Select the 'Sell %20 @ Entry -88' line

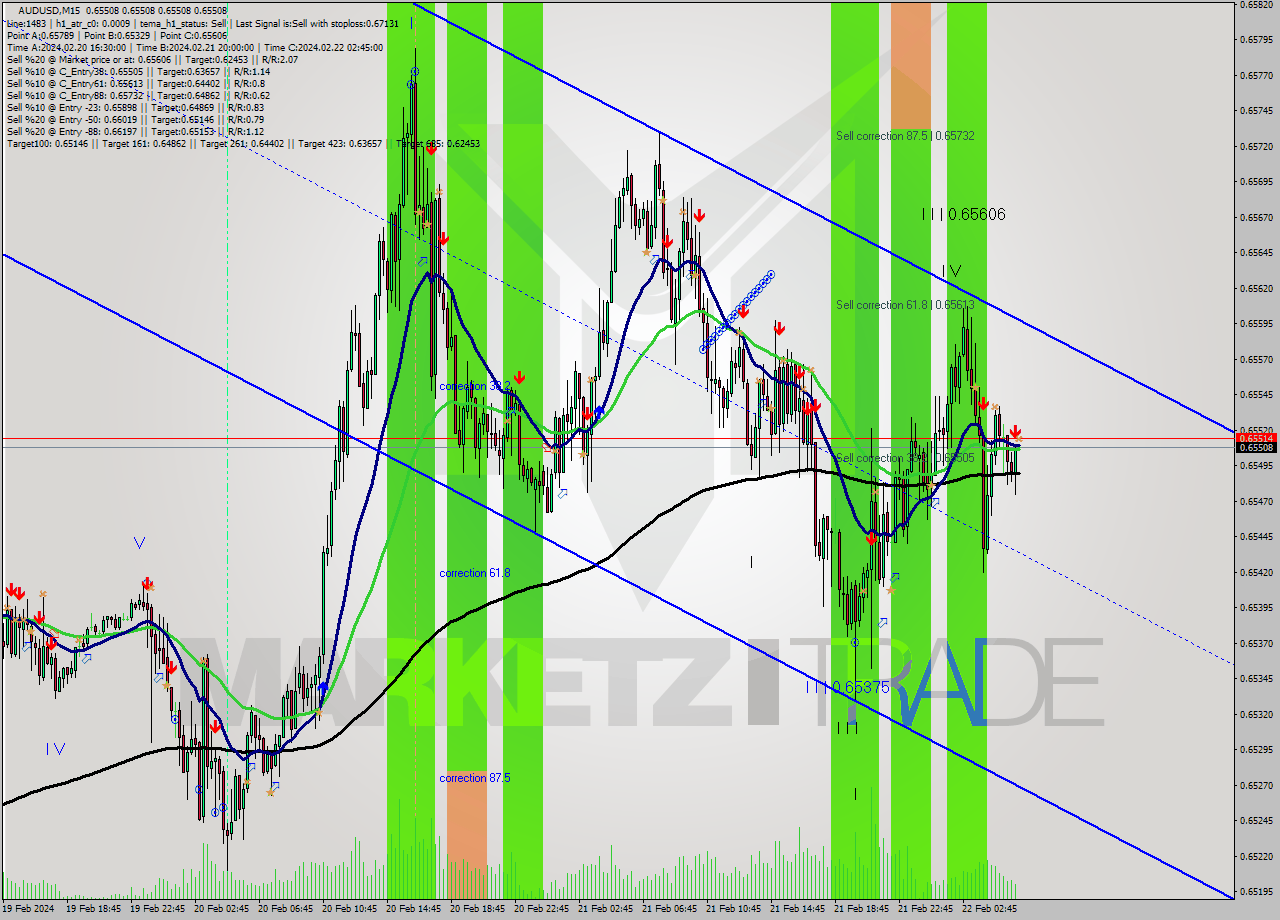pos(135,131)
